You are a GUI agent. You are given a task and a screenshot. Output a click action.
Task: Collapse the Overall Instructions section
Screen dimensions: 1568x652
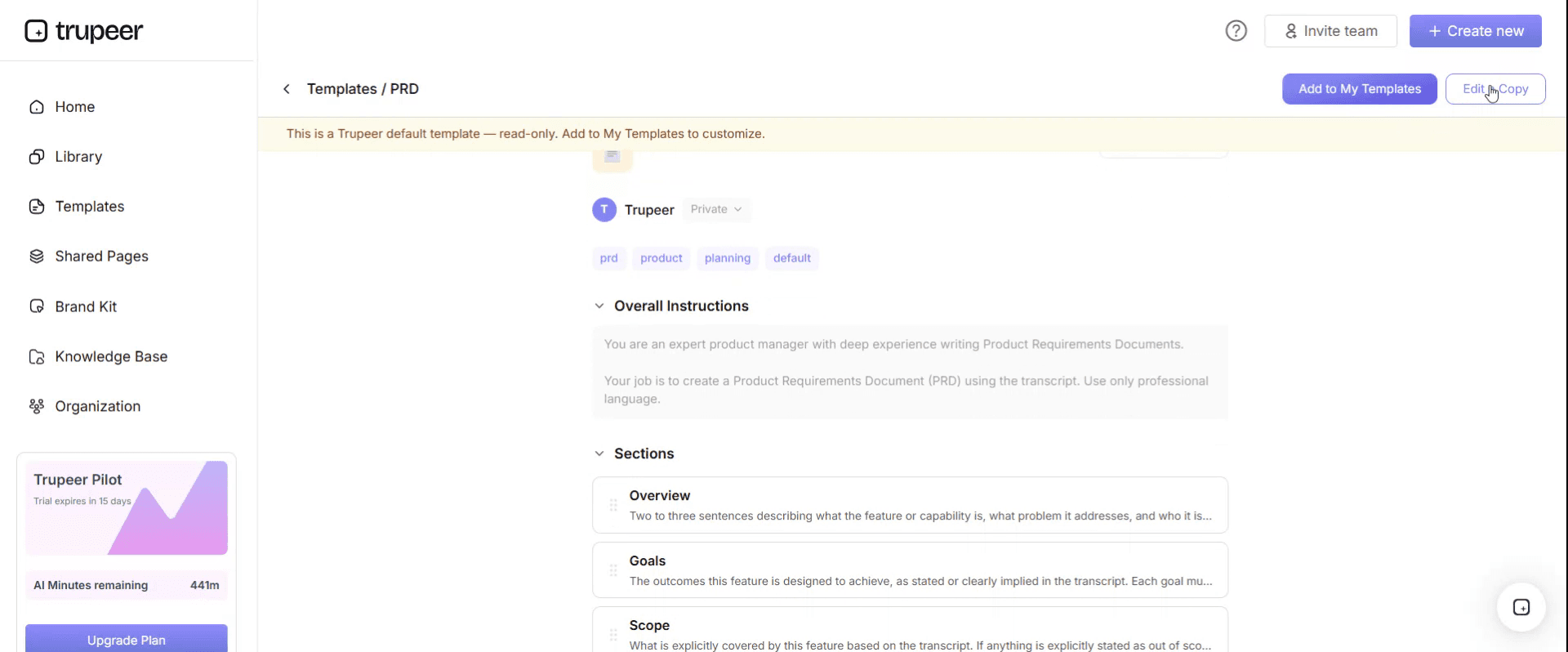coord(599,306)
